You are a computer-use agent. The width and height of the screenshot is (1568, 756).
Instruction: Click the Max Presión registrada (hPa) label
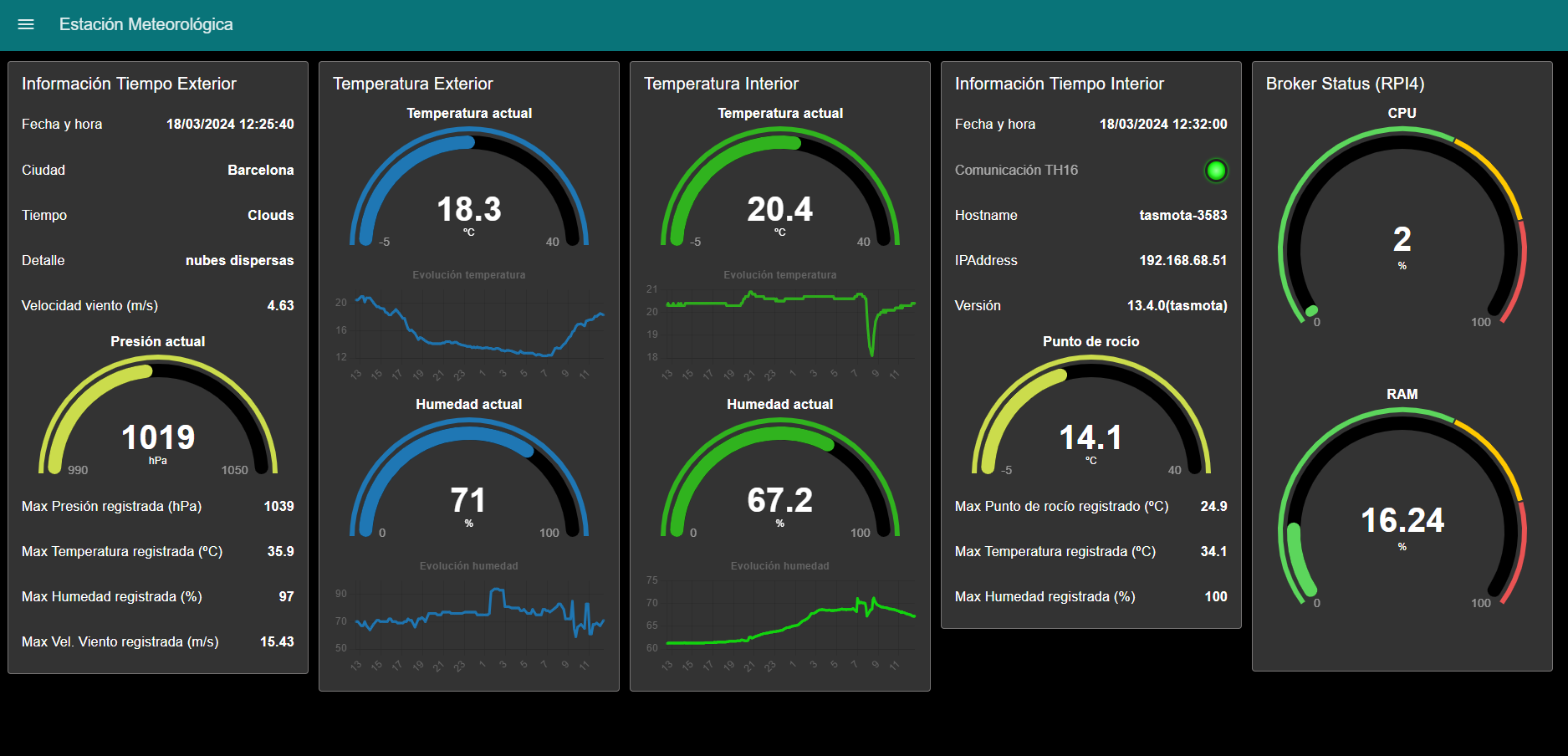point(111,506)
